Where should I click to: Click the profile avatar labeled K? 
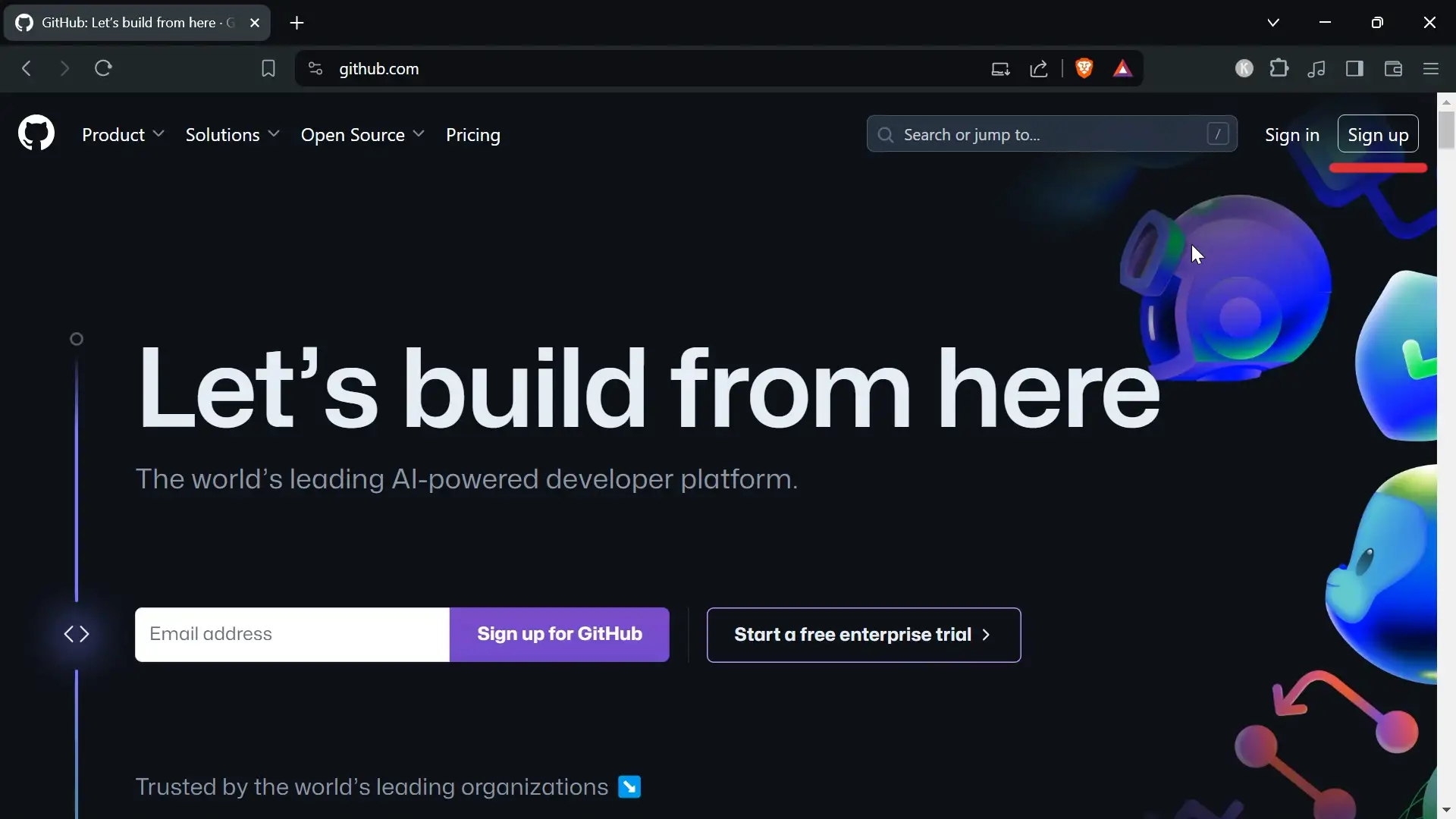pos(1244,68)
